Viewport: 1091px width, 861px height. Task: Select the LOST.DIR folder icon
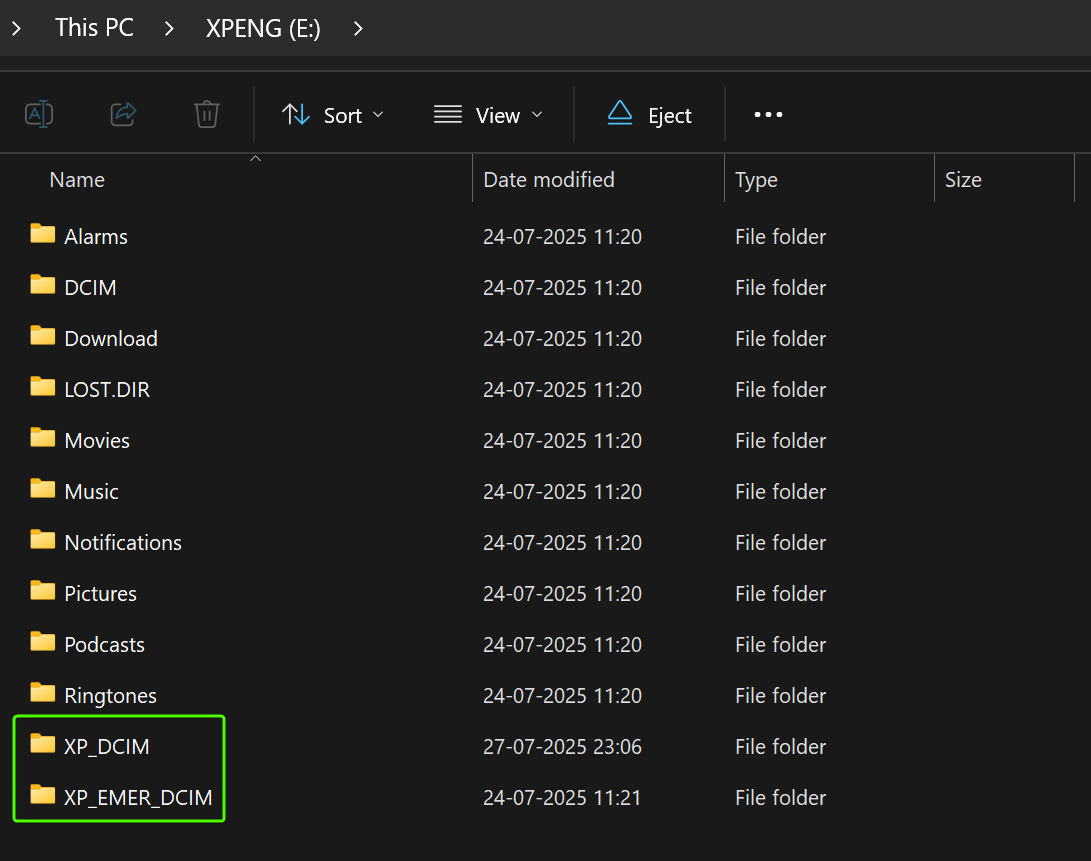point(43,387)
